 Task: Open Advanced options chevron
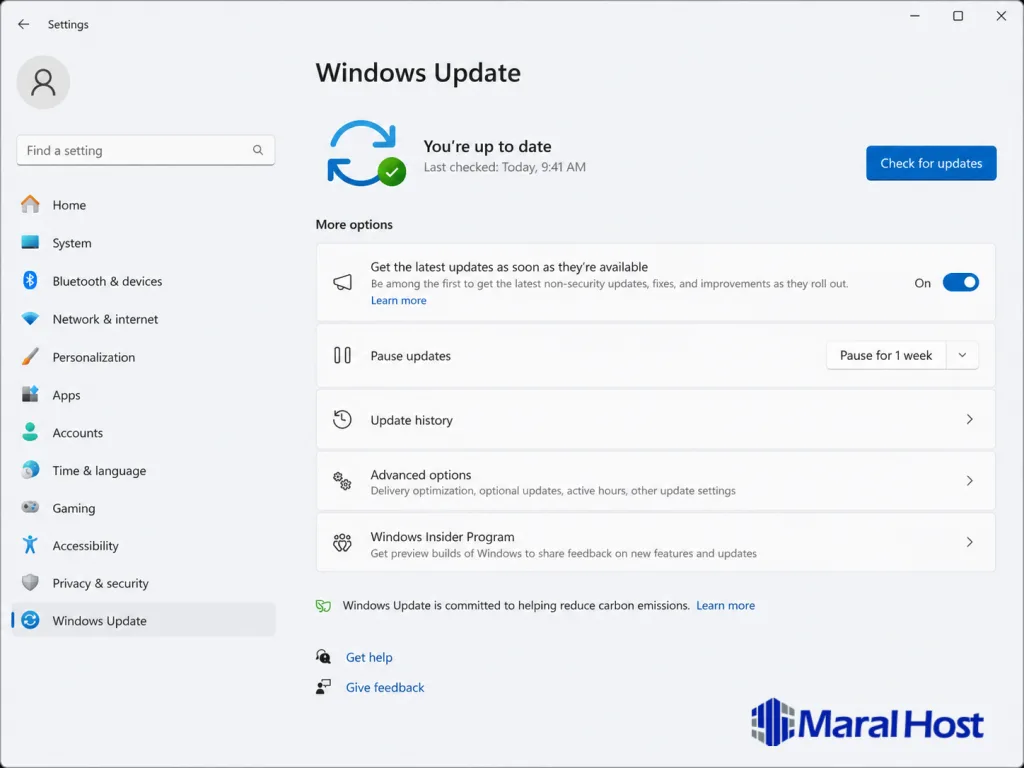tap(969, 481)
